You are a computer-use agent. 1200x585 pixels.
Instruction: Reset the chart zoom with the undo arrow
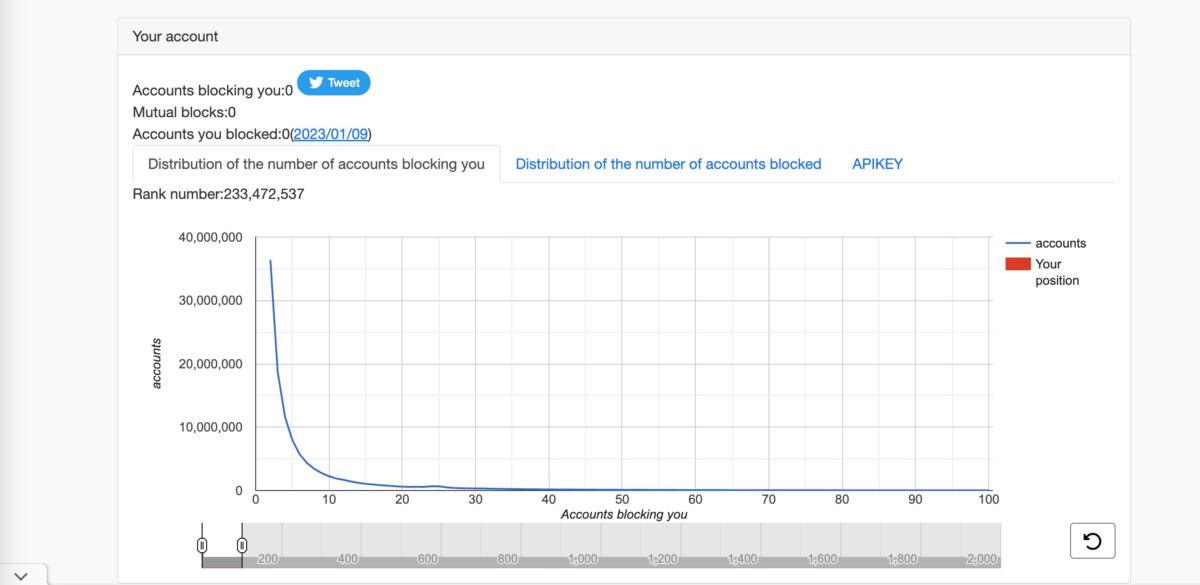pos(1092,541)
